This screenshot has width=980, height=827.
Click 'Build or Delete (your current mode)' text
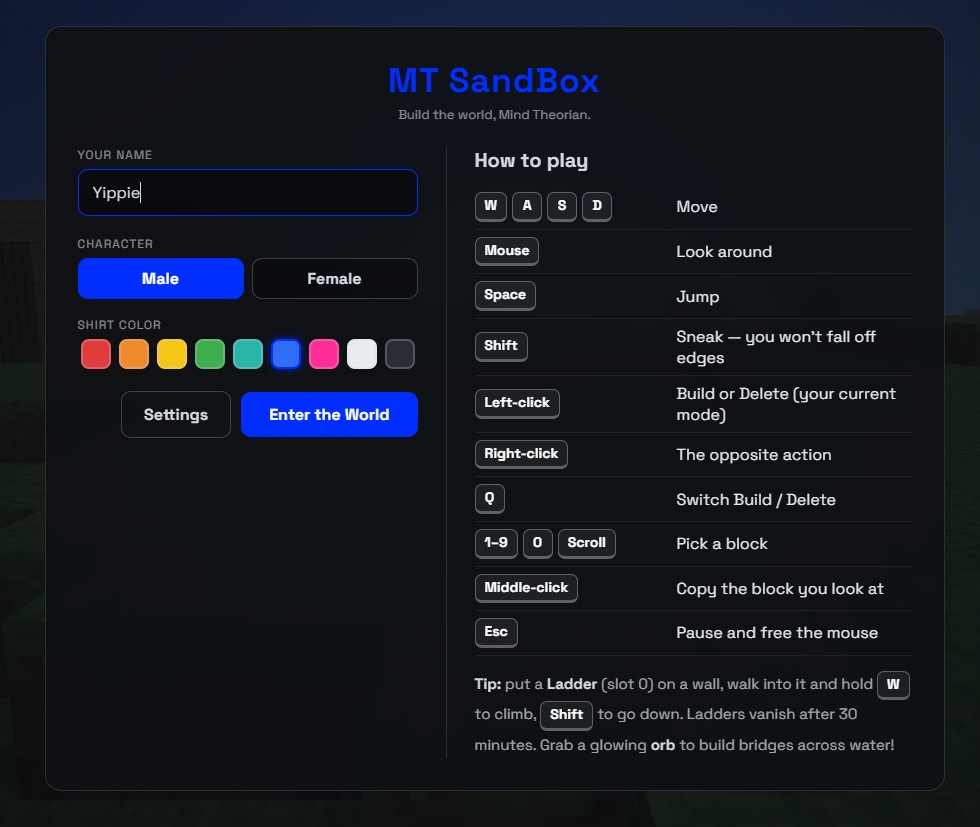tap(786, 404)
